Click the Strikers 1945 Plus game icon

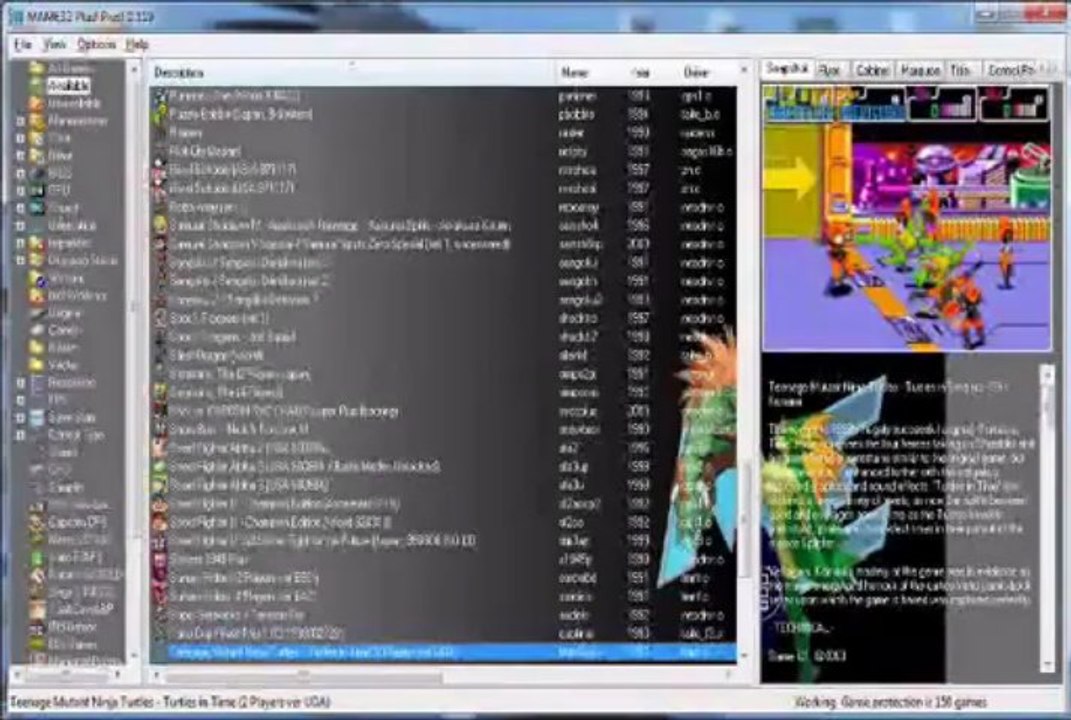160,559
